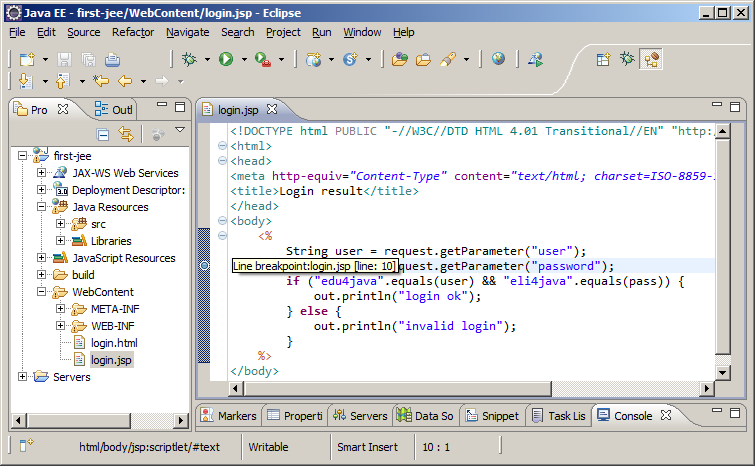Maximize the editor area

735,107
